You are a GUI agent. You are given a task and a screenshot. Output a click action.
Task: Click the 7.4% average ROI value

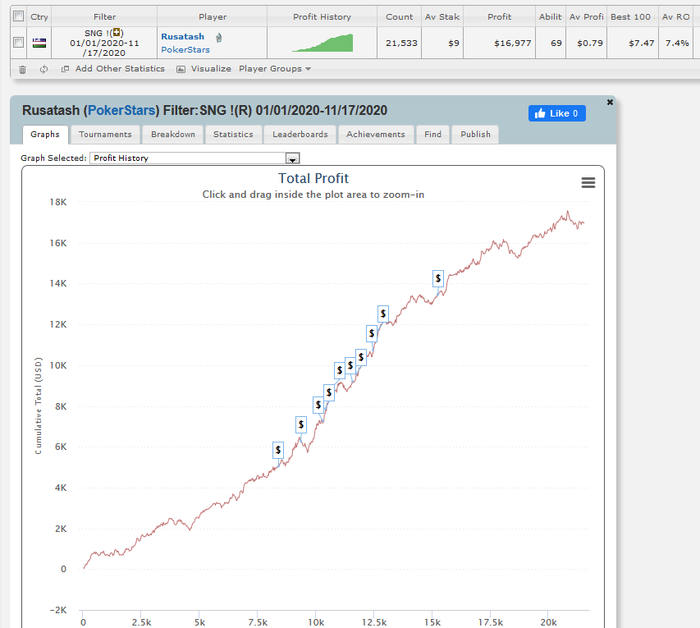[x=677, y=43]
